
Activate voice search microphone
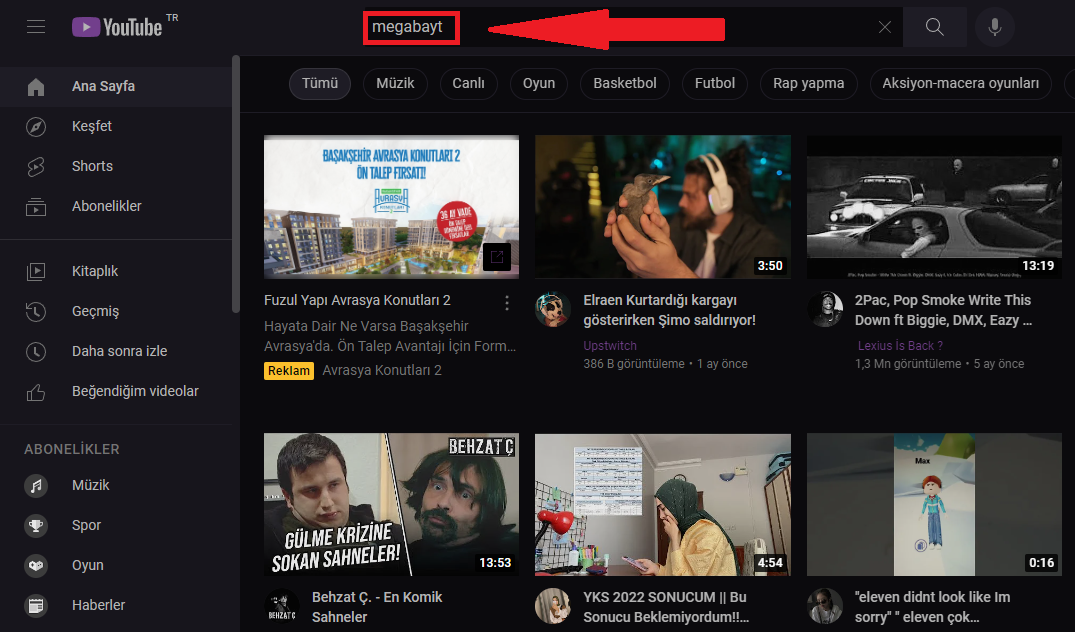[994, 27]
